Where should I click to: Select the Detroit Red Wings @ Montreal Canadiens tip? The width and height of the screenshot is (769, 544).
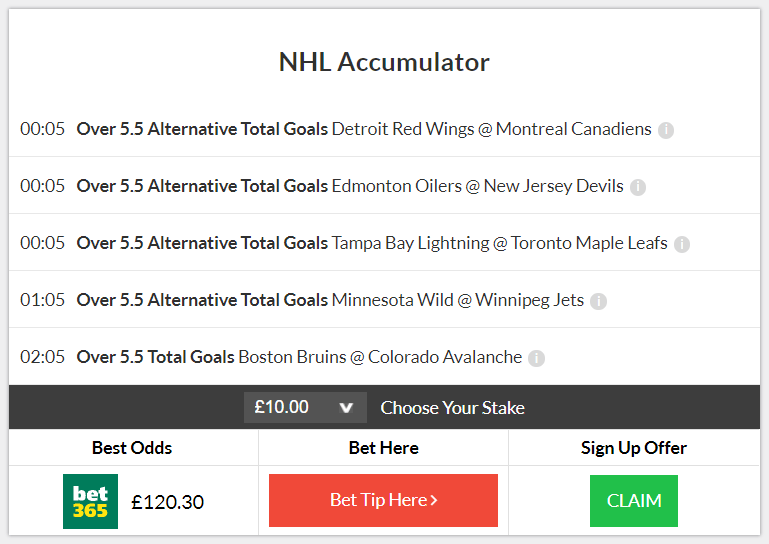click(x=384, y=129)
